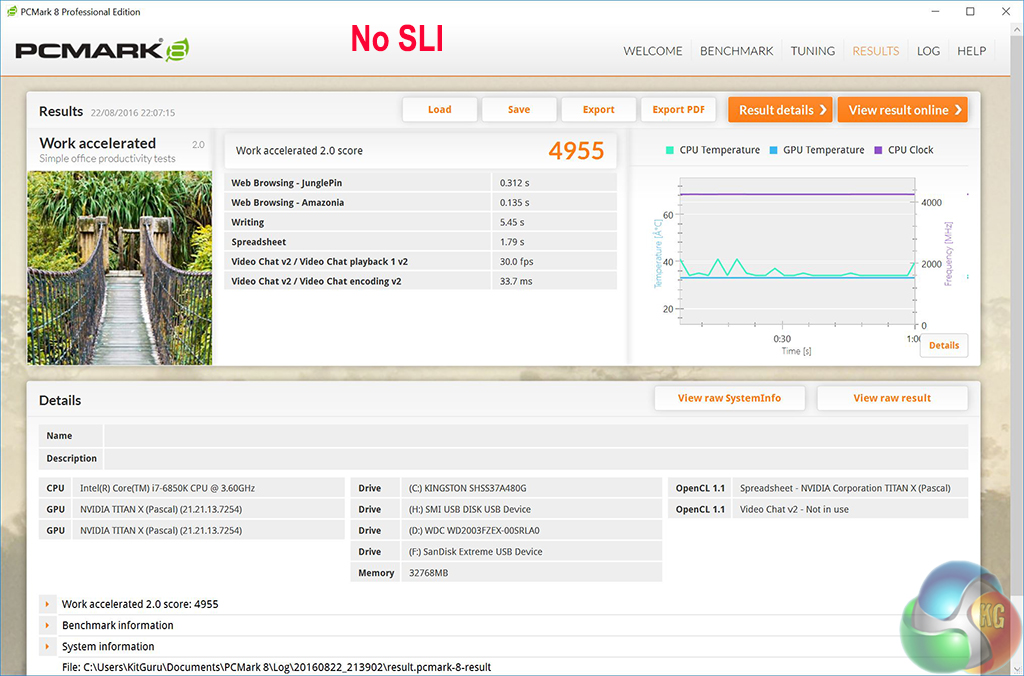Viewport: 1024px width, 676px height.
Task: Expand the Work accelerated 2.0 score row
Action: point(47,604)
